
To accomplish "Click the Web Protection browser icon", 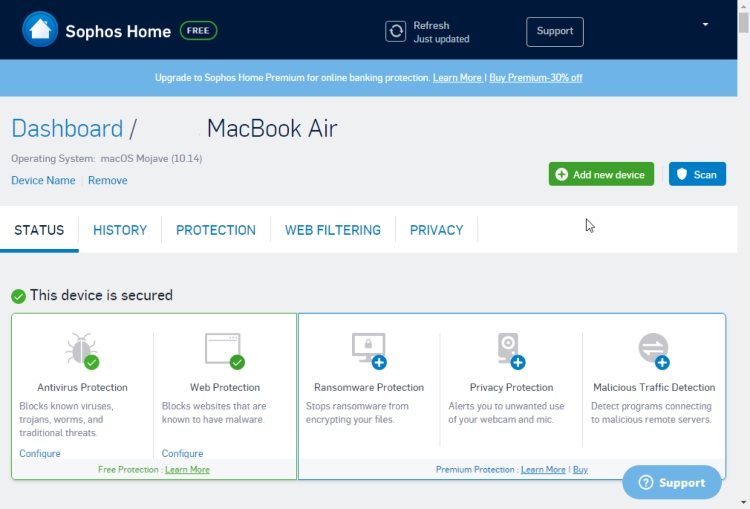I will click(225, 351).
